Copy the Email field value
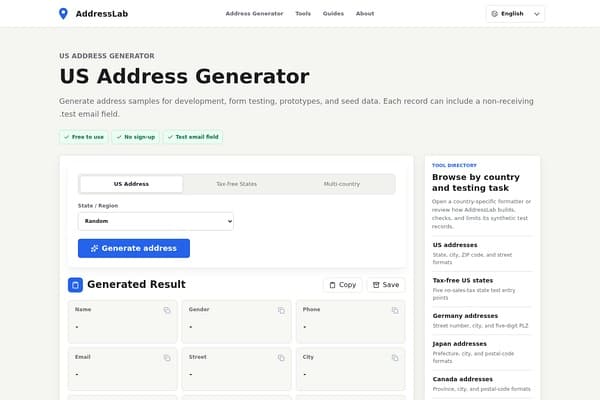 tap(167, 358)
